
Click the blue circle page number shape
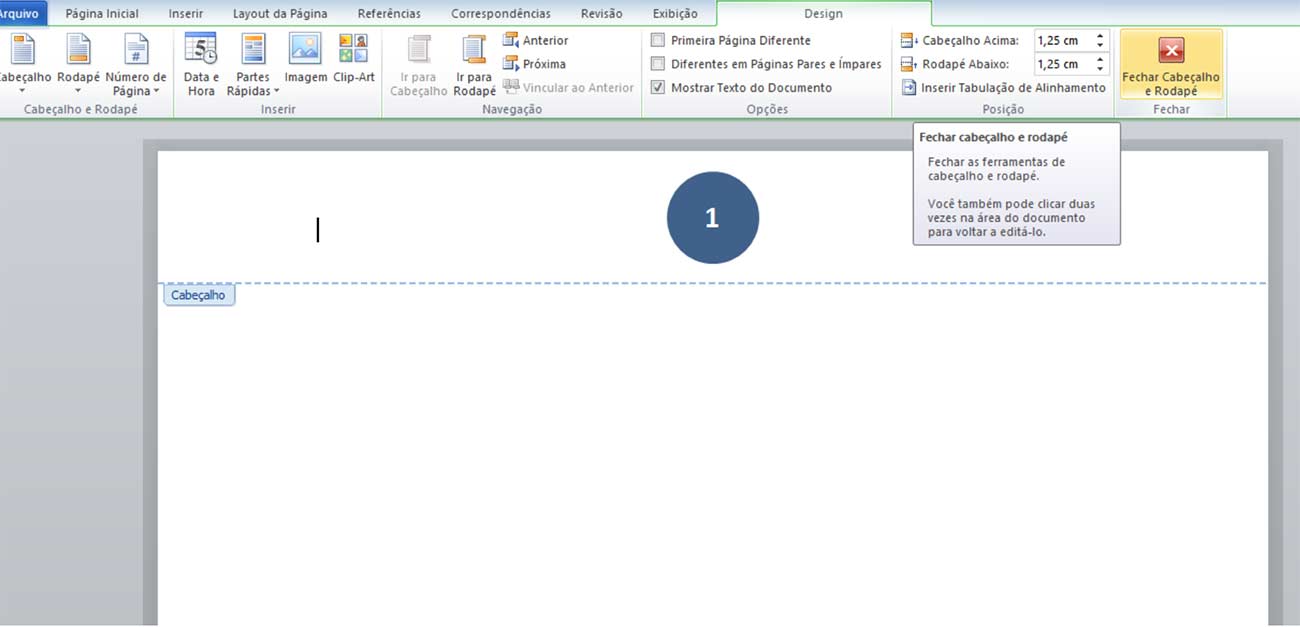[713, 218]
